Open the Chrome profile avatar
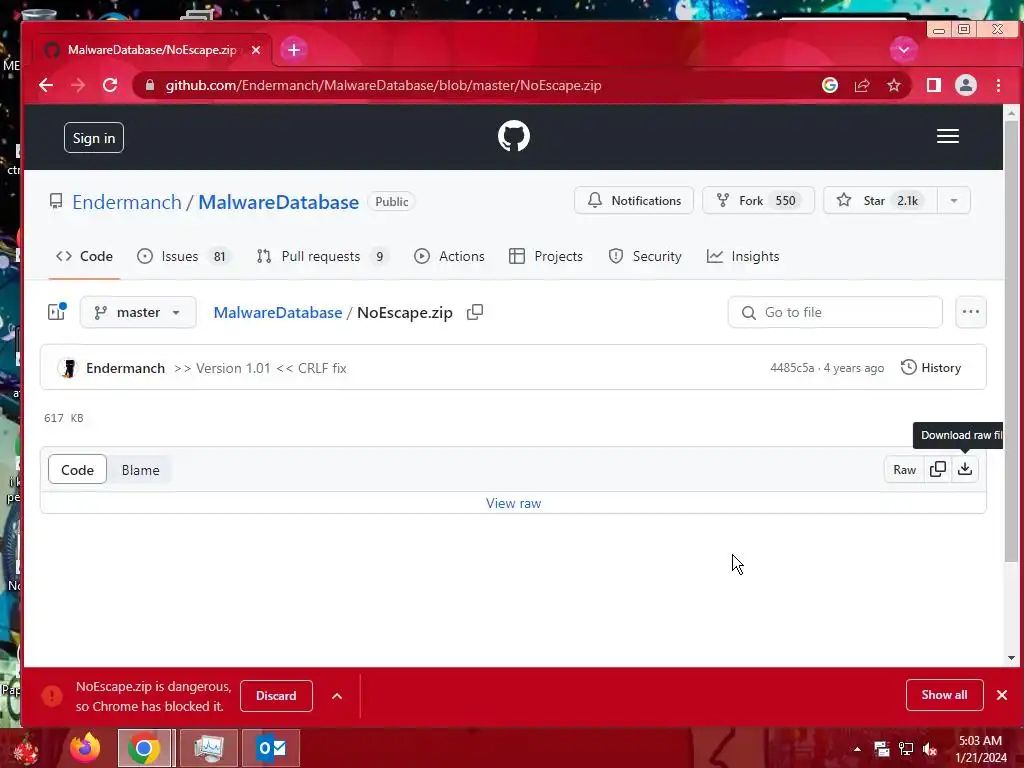The height and width of the screenshot is (768, 1024). pos(966,86)
